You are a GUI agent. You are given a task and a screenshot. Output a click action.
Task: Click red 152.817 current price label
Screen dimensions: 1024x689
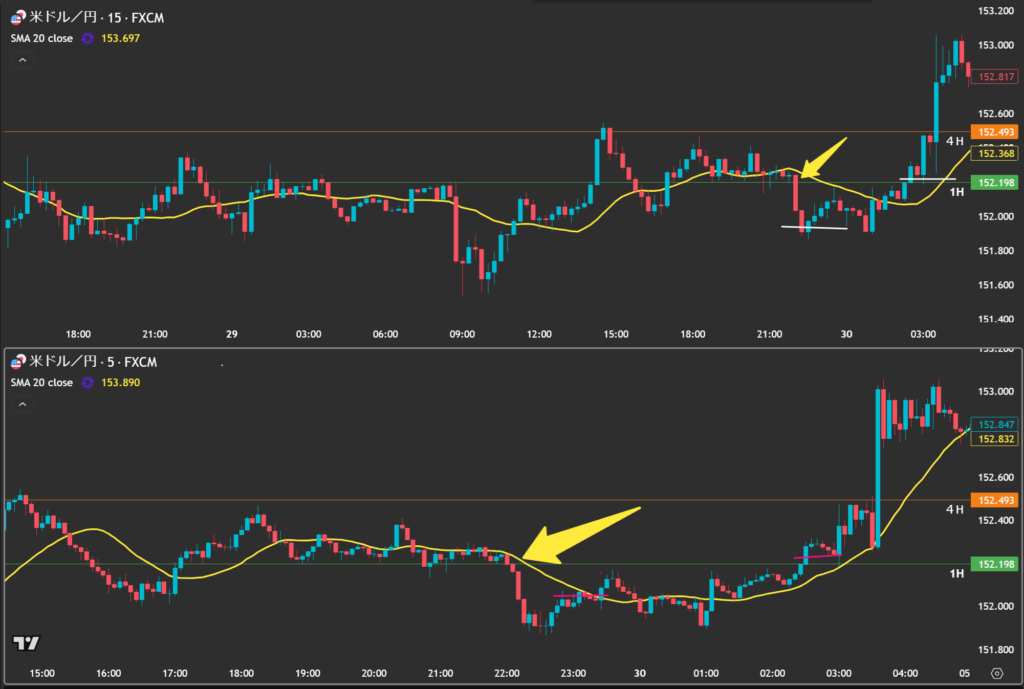click(x=996, y=76)
